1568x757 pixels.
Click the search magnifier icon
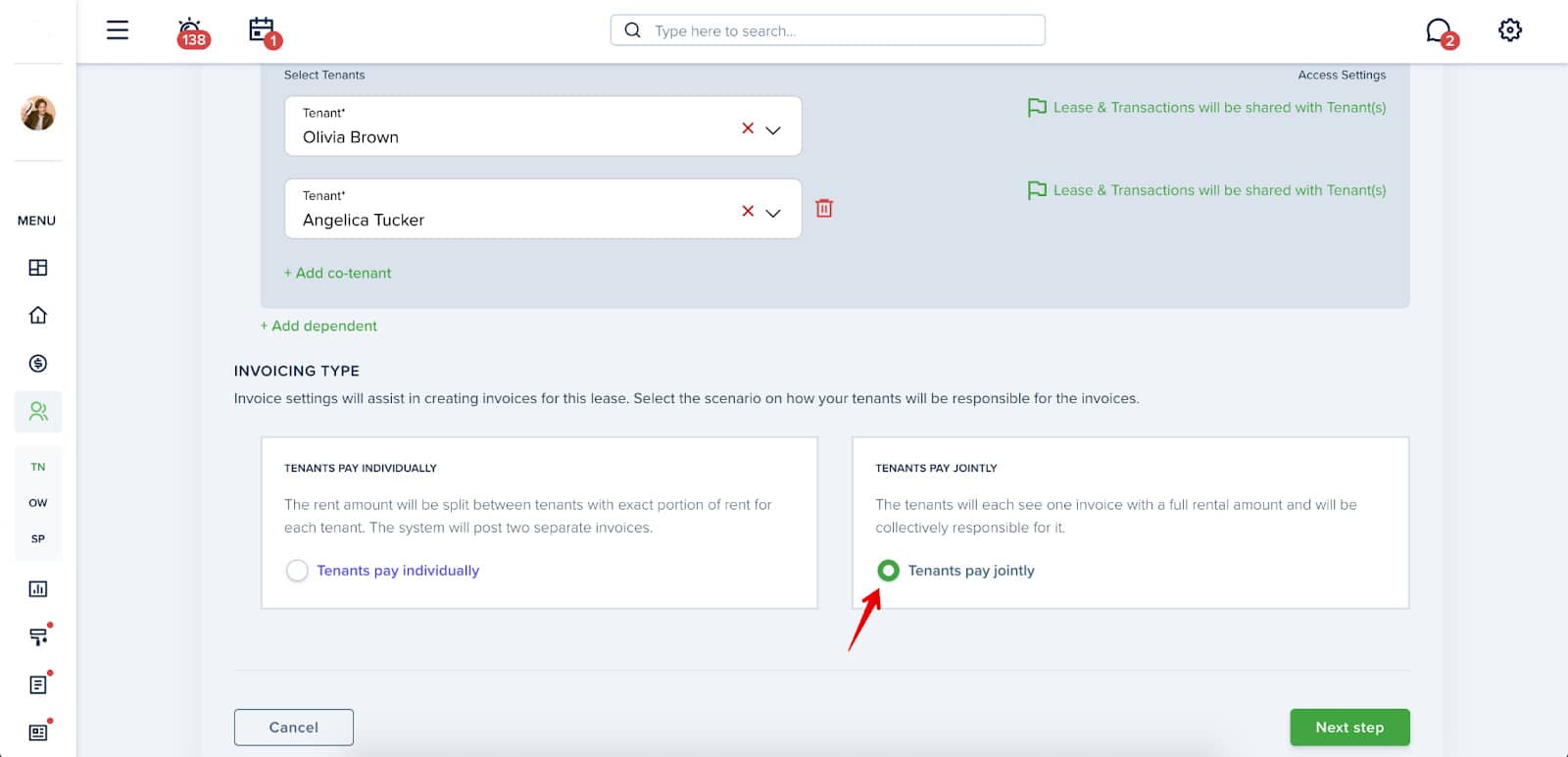633,30
